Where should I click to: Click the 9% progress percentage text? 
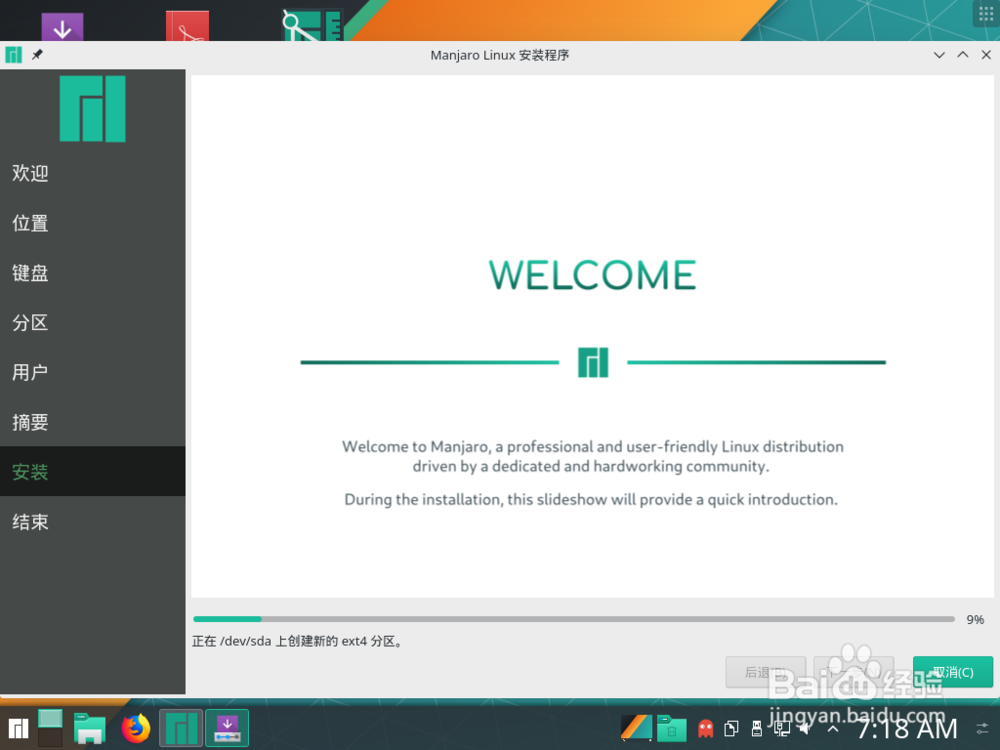tap(974, 620)
